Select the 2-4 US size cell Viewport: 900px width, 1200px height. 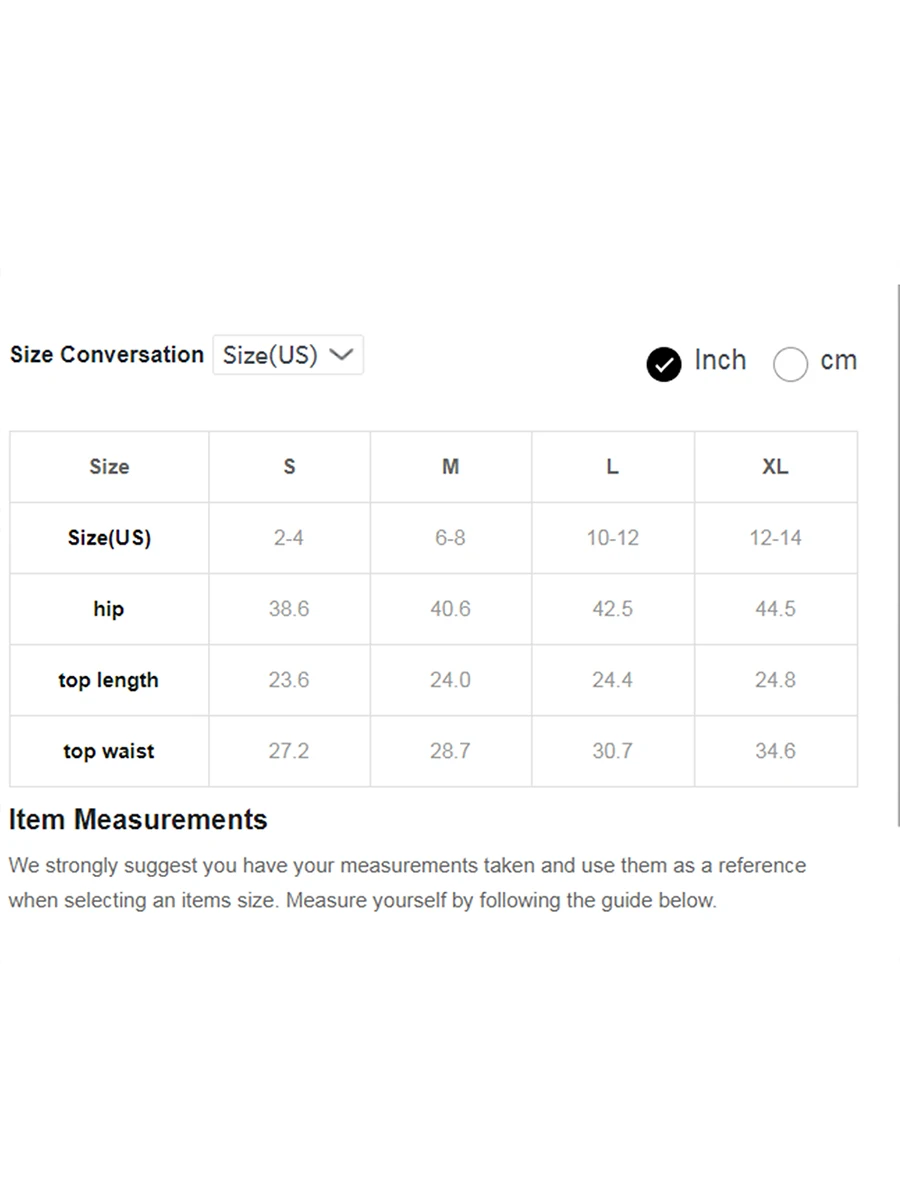pos(289,537)
